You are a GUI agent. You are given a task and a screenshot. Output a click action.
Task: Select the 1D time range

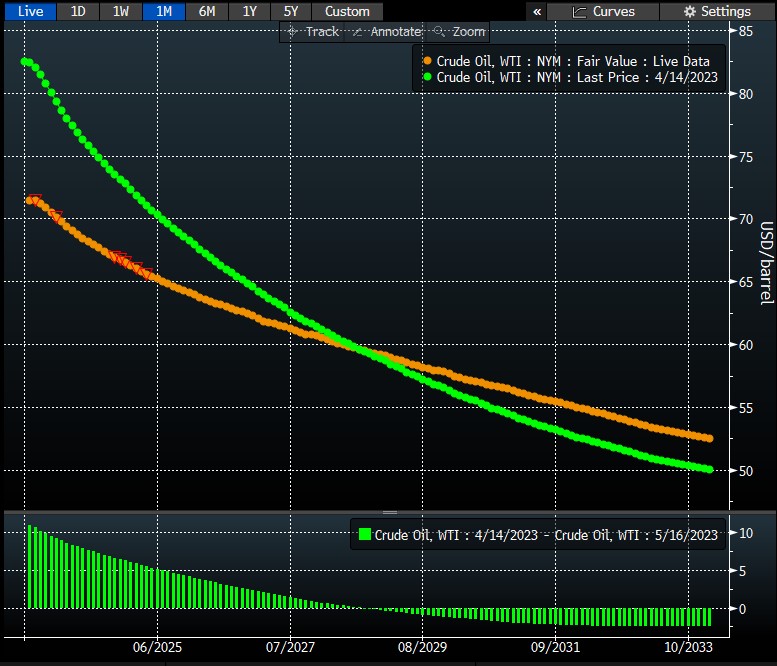point(78,11)
